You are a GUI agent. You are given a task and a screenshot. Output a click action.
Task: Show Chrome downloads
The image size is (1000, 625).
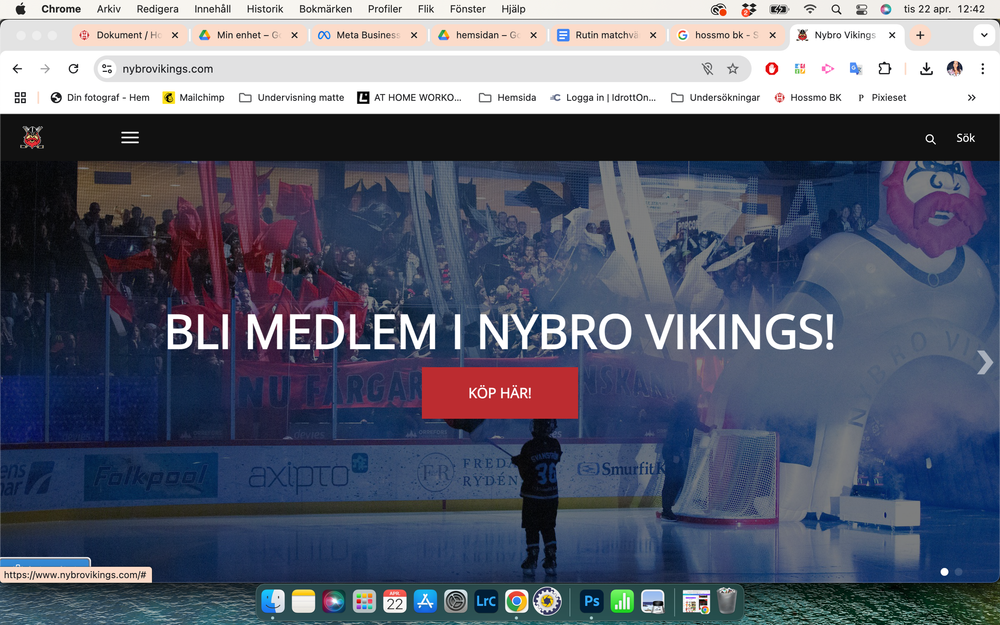(927, 69)
